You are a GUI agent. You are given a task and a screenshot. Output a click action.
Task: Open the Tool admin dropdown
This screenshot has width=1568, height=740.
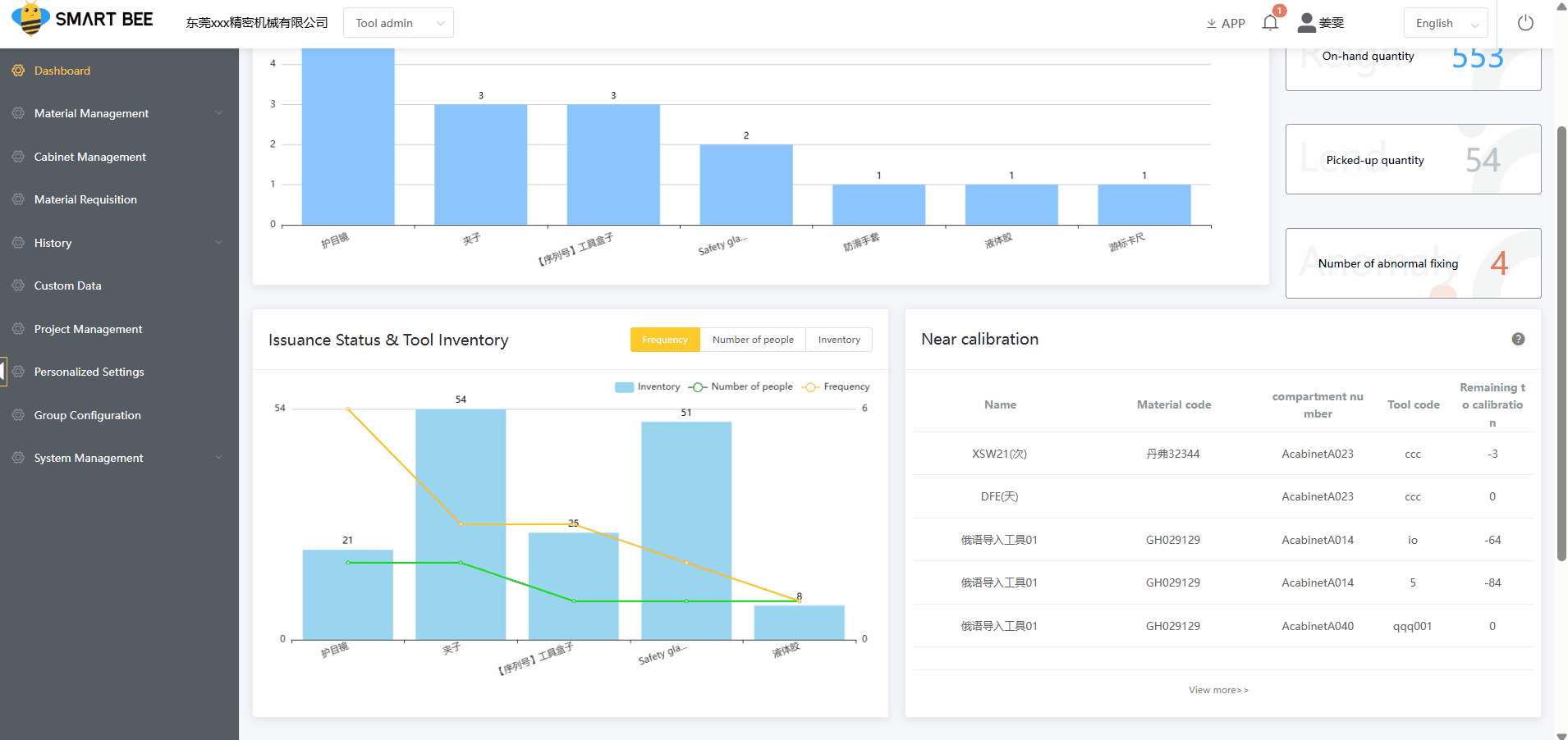(x=398, y=23)
